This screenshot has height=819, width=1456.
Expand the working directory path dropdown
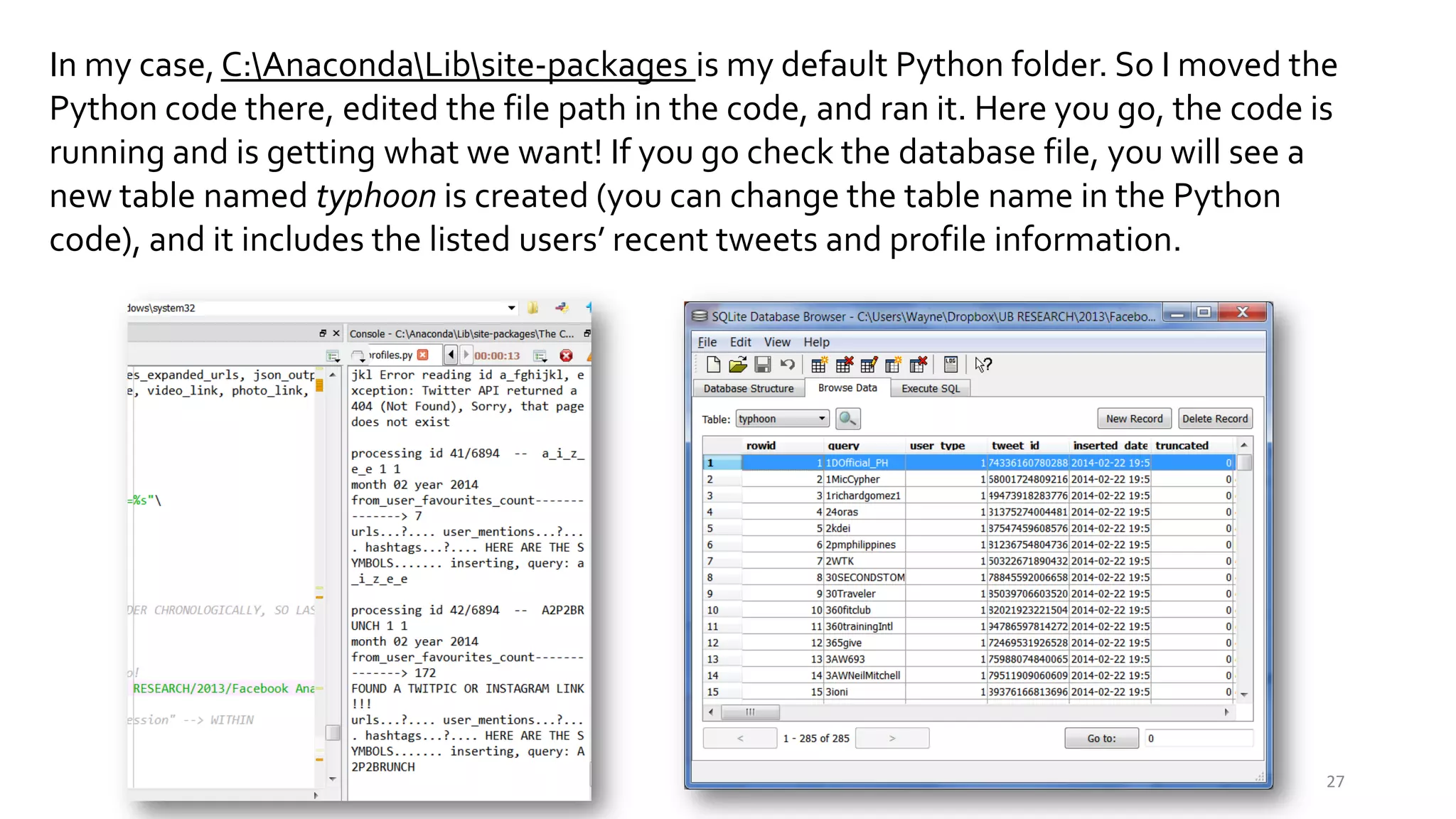pos(511,308)
